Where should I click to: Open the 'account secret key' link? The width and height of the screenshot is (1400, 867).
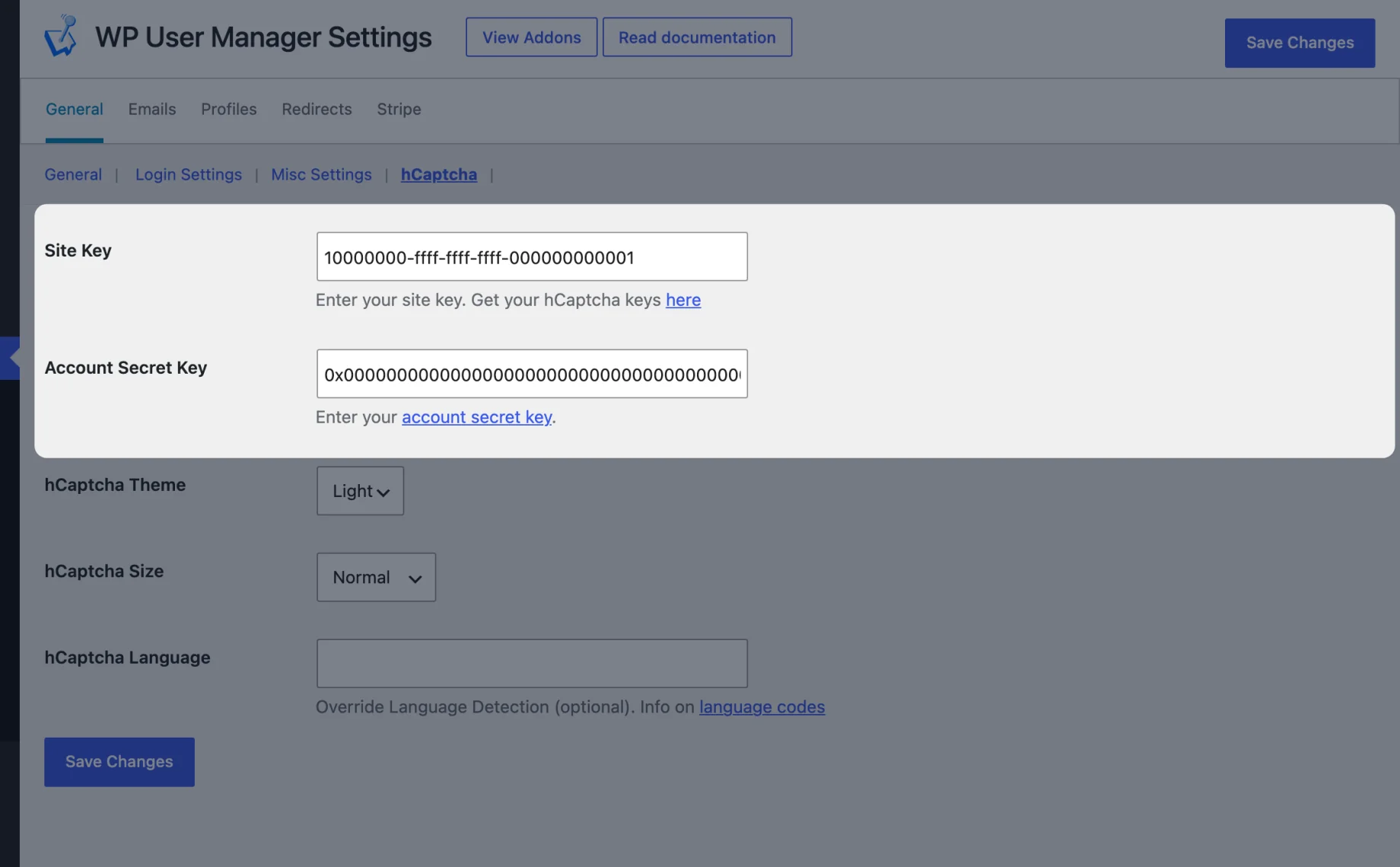[477, 417]
